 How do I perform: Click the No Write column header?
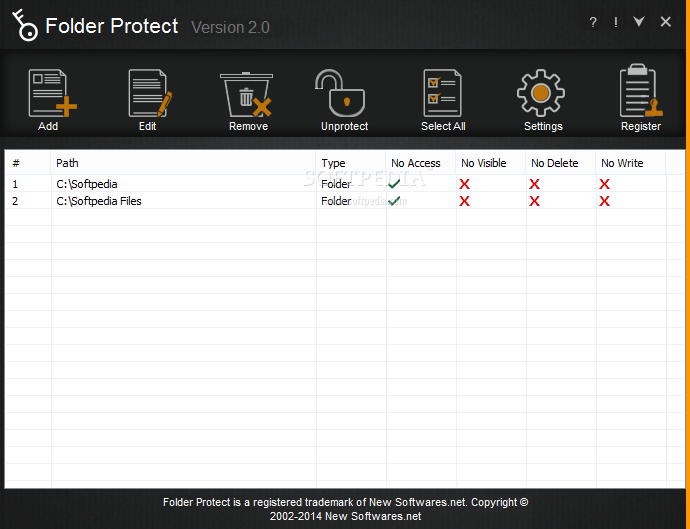click(631, 163)
